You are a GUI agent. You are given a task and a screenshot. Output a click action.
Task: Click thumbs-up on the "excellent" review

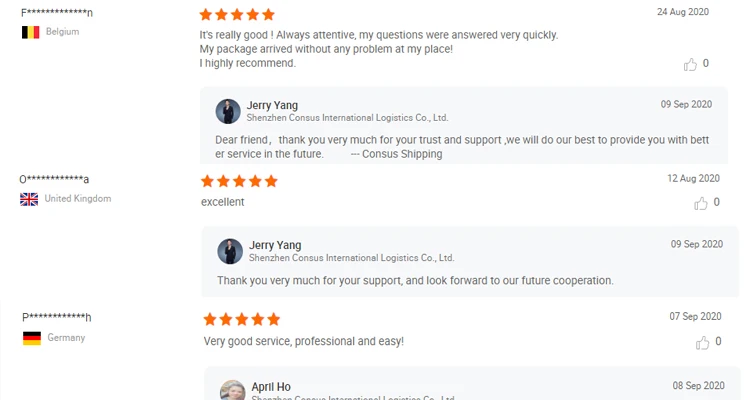(x=700, y=203)
